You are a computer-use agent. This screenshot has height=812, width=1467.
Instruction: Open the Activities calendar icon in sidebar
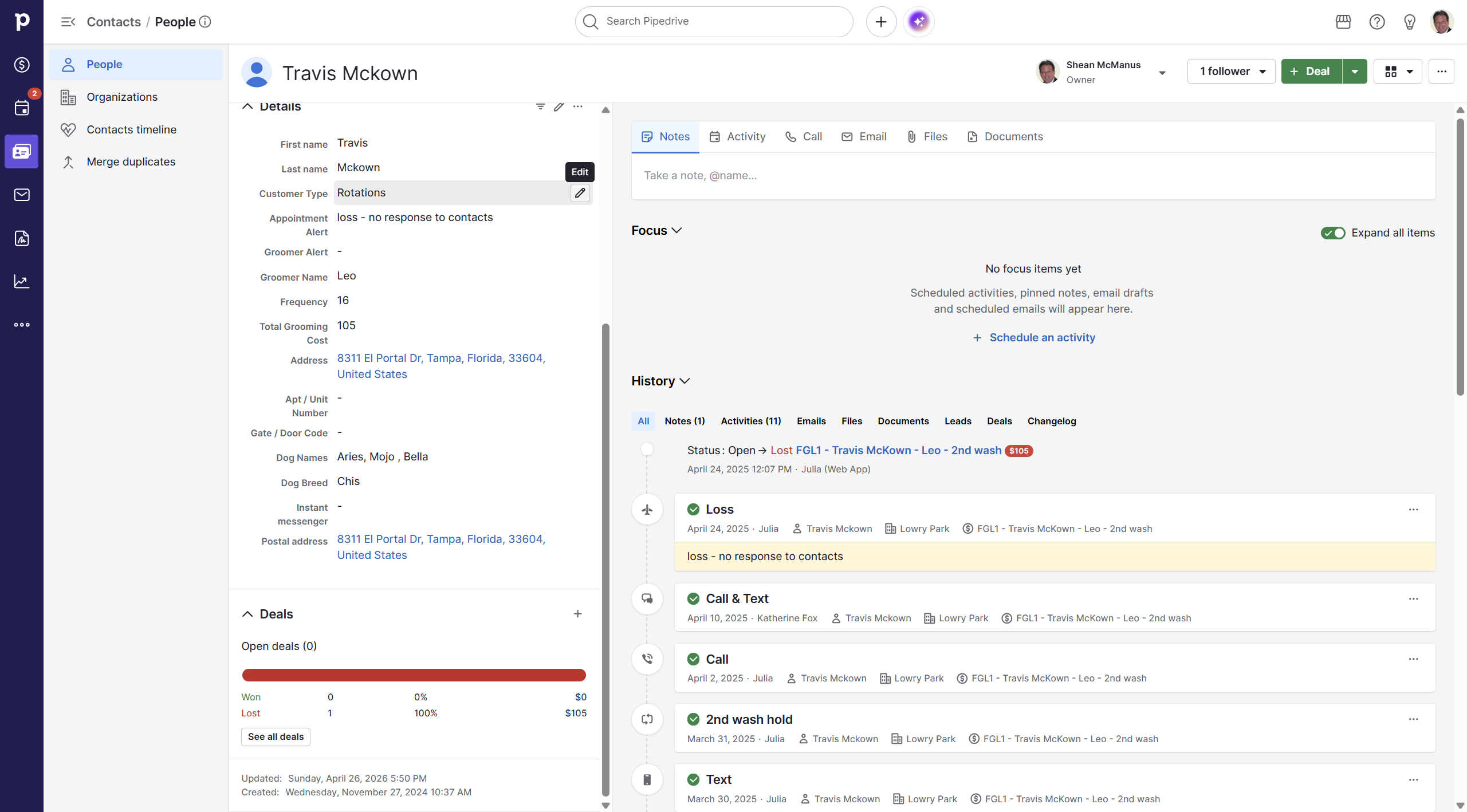(22, 108)
